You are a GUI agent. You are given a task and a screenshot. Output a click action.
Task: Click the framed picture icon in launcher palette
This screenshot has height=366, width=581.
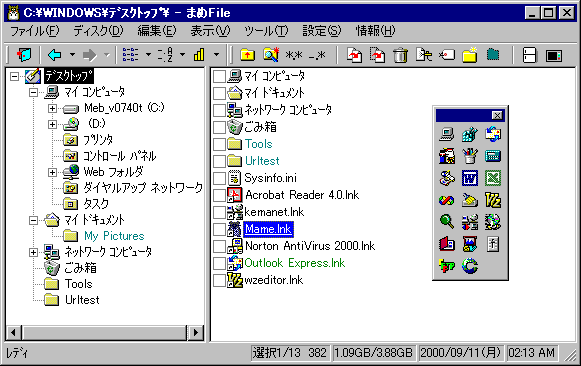pos(469,244)
